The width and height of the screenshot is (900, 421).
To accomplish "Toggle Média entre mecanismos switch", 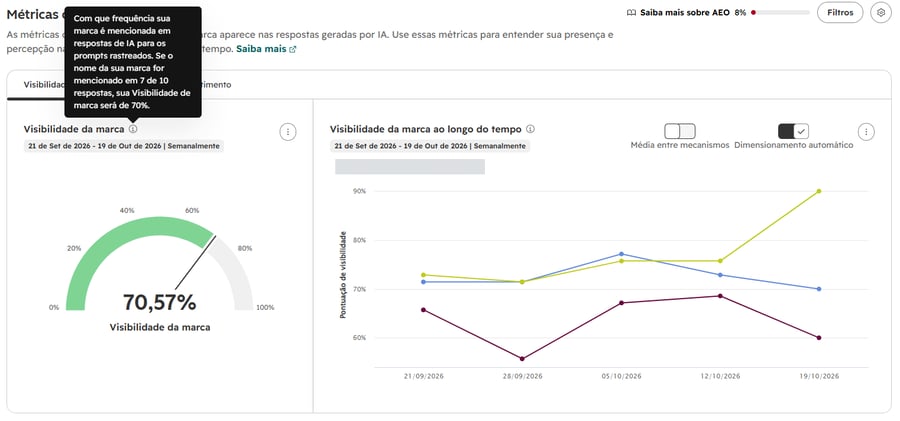I will pos(680,131).
